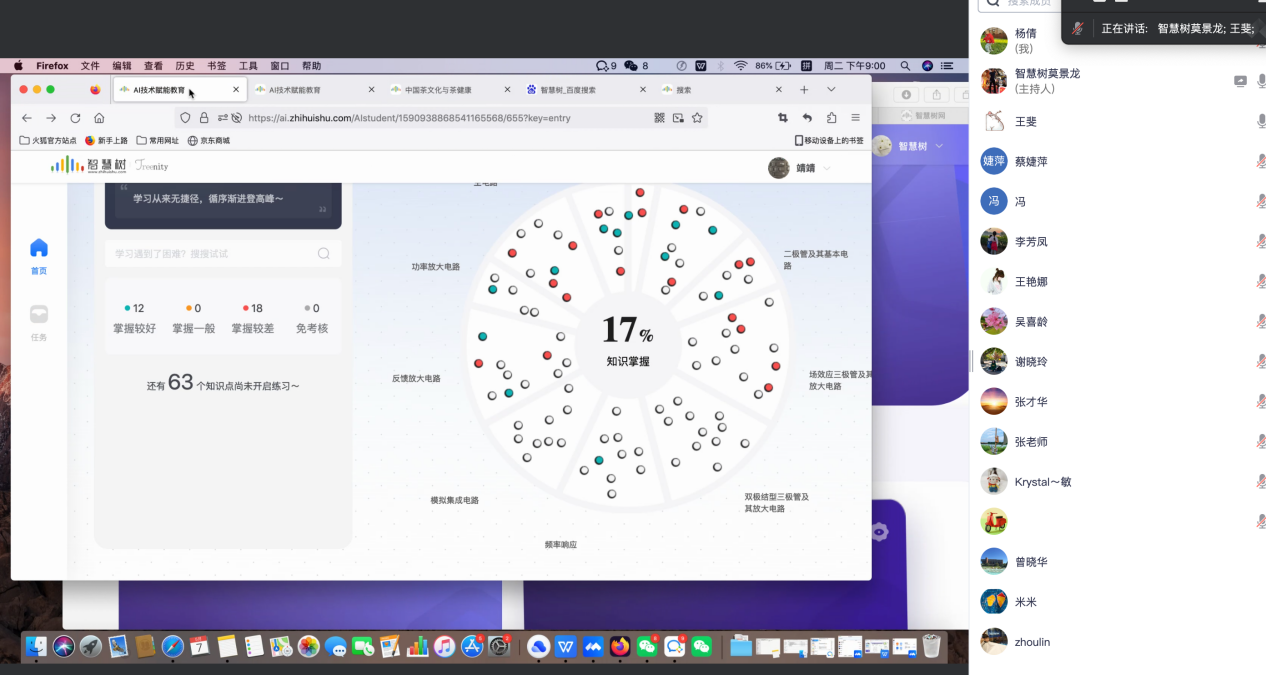
Task: Switch to the 中国茶文化与茶健康 tab
Action: pos(438,90)
